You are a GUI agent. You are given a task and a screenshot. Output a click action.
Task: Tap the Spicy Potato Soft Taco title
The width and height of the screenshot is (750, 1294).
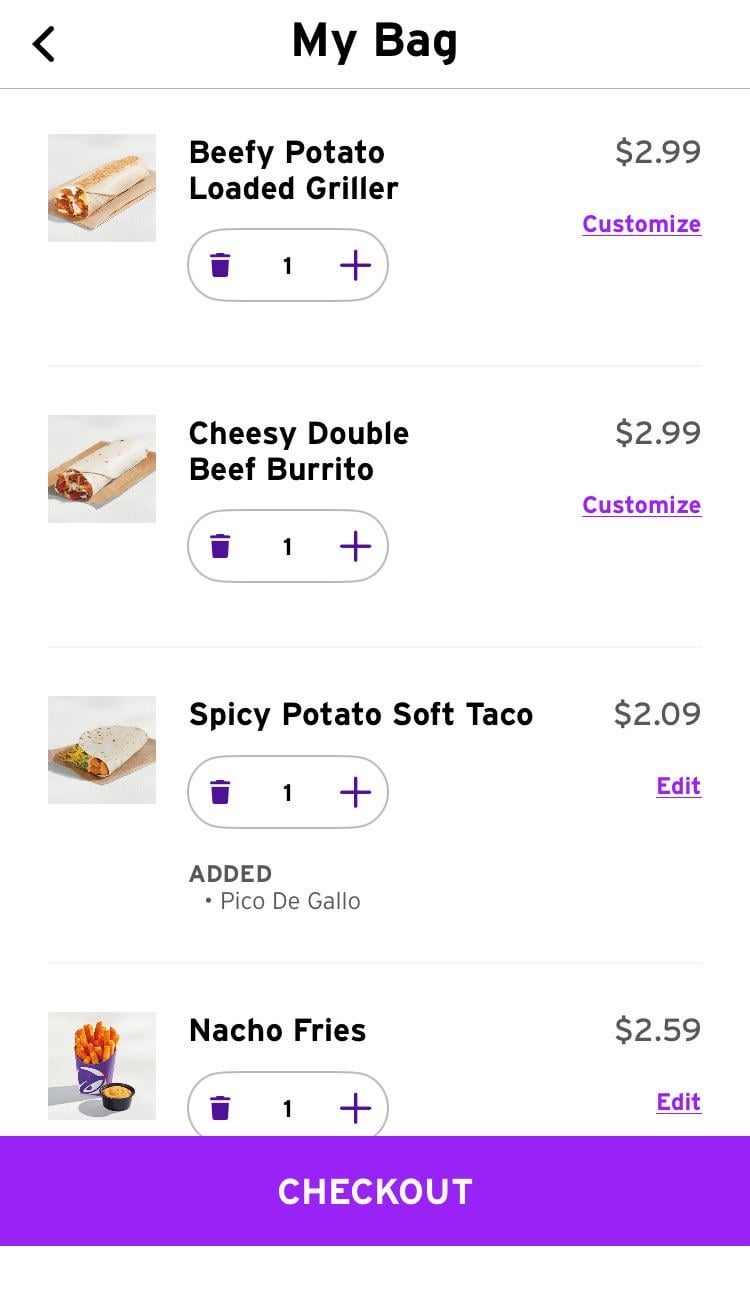[360, 714]
